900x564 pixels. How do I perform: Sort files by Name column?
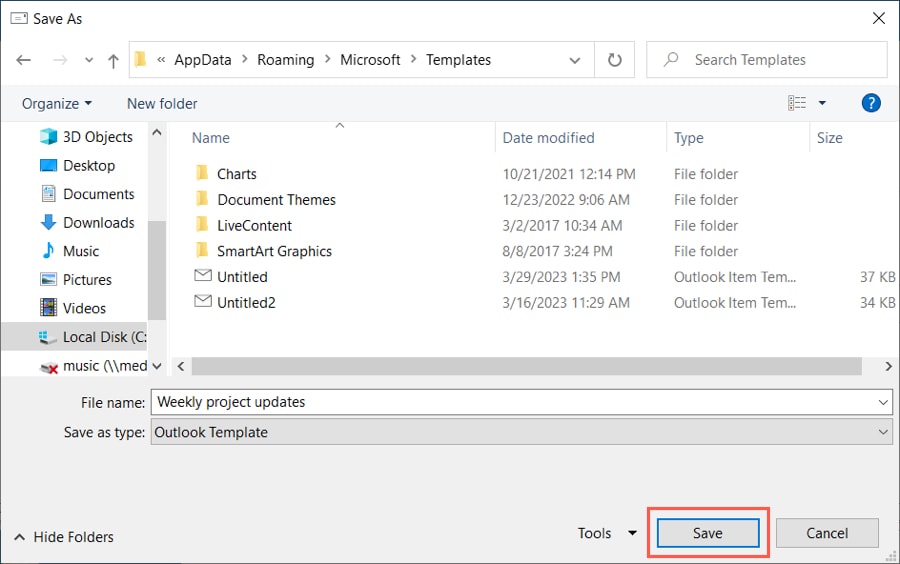coord(211,138)
